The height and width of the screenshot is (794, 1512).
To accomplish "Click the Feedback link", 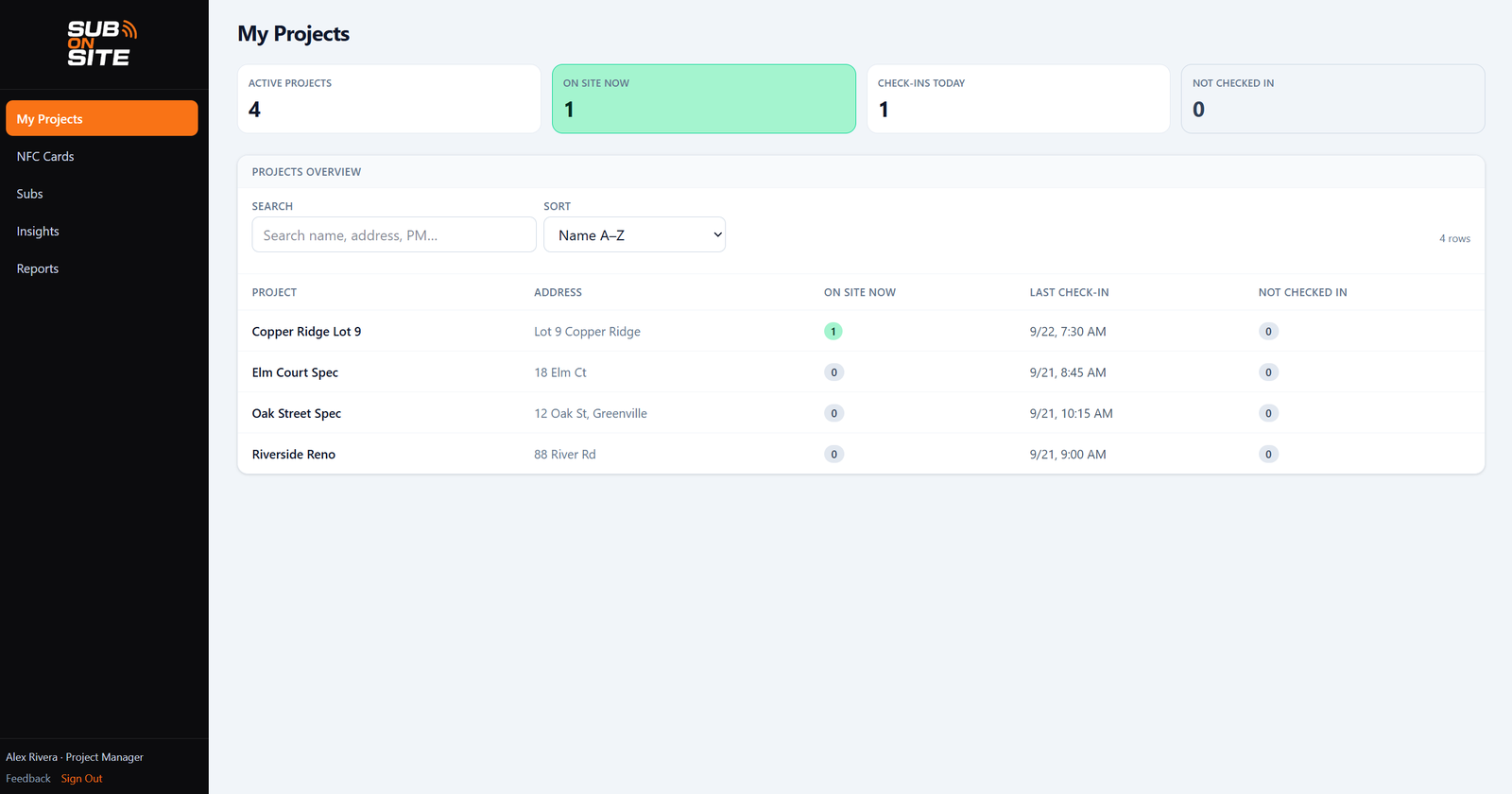I will pyautogui.click(x=28, y=779).
